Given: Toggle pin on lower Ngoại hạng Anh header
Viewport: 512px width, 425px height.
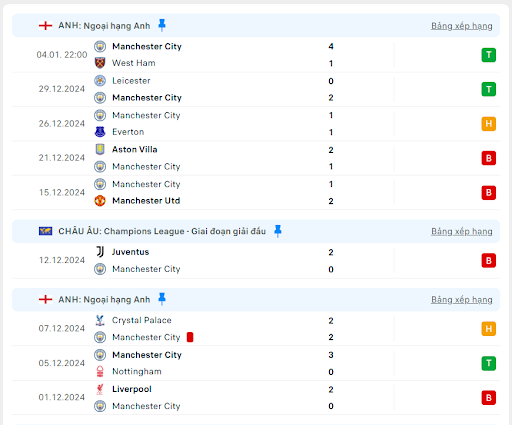Looking at the screenshot, I should point(162,299).
